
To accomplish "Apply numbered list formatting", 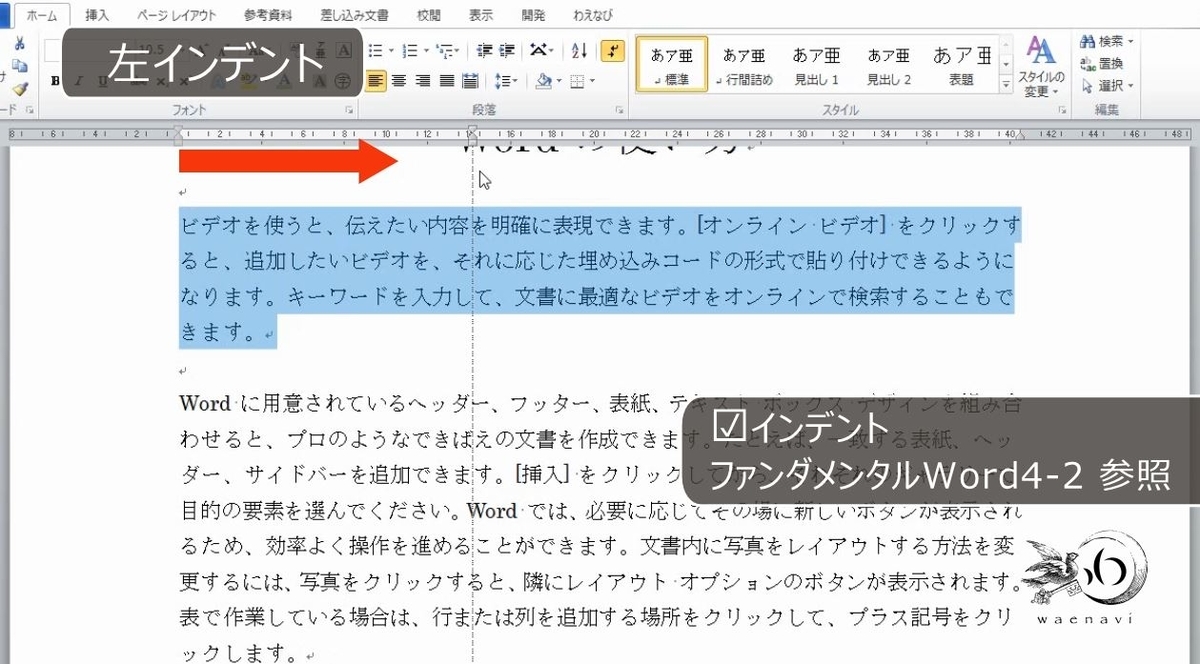I will [x=408, y=50].
